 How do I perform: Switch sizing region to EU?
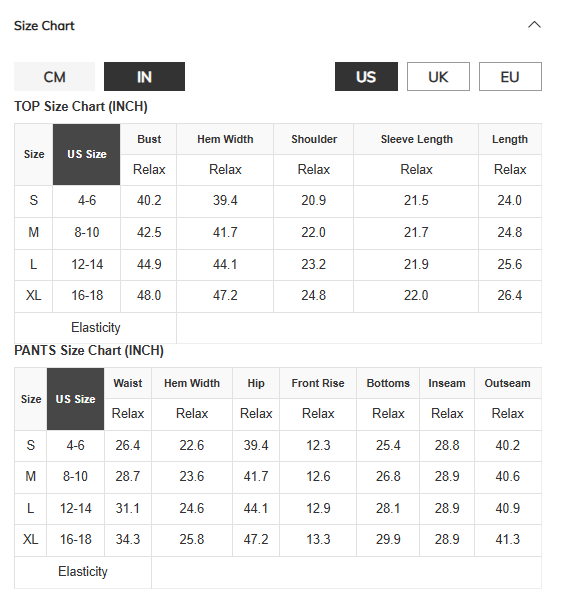[x=510, y=77]
